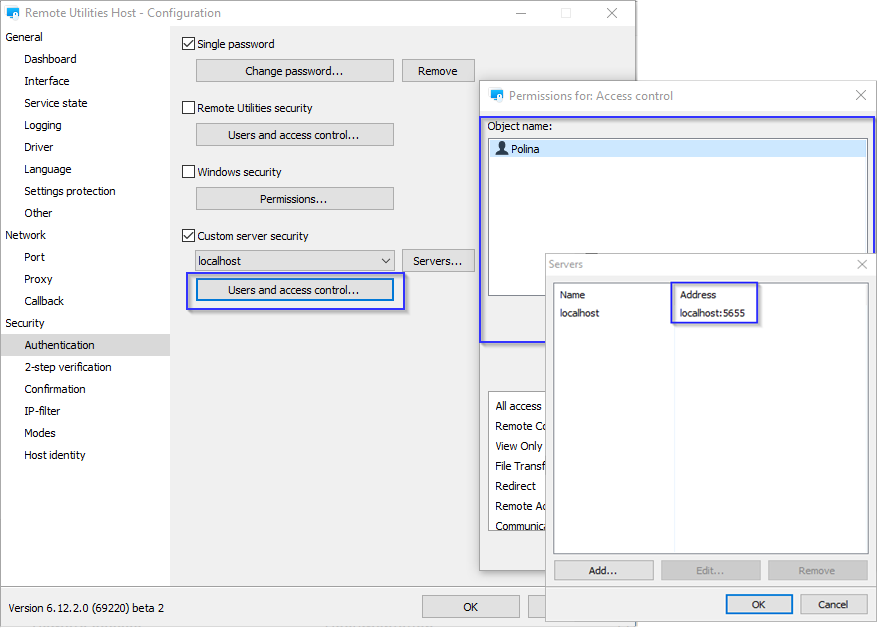
Task: Open the Dashboard settings page
Action: click(x=50, y=59)
